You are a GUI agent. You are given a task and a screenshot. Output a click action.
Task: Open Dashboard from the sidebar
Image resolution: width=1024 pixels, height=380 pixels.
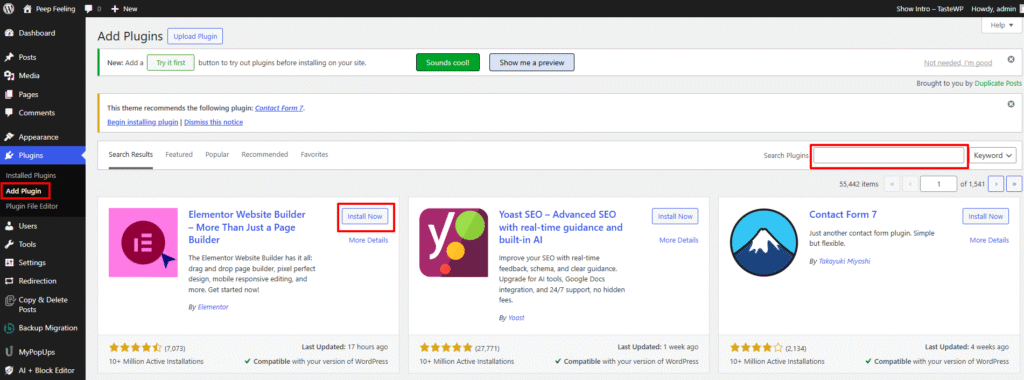pos(37,33)
